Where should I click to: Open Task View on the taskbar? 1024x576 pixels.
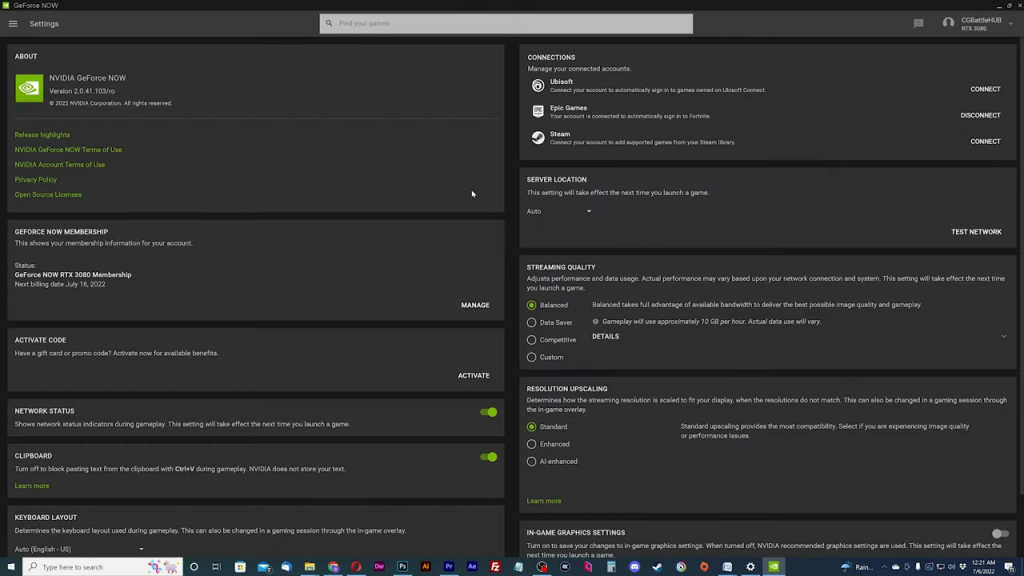click(216, 567)
